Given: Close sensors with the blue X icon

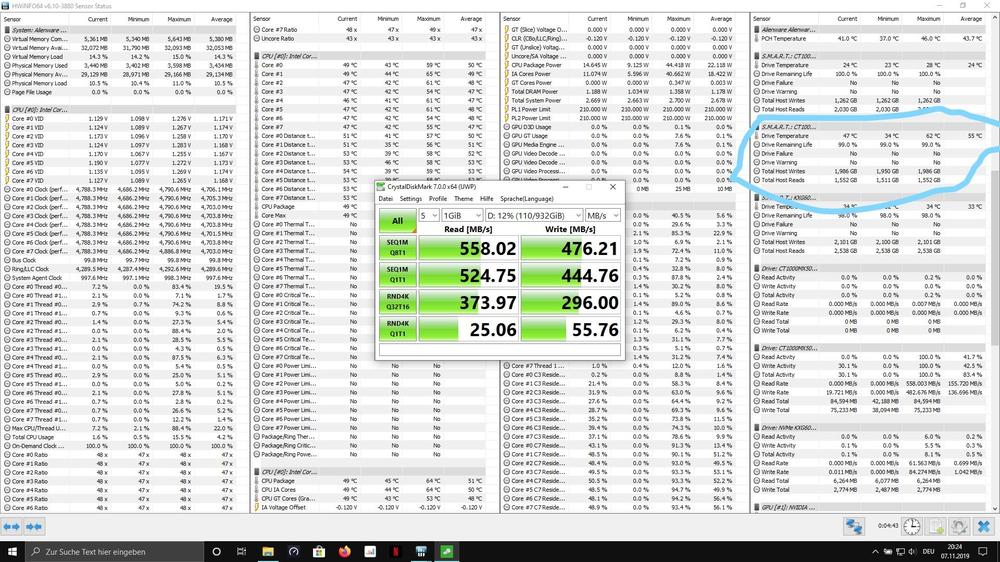Looking at the screenshot, I should [983, 526].
